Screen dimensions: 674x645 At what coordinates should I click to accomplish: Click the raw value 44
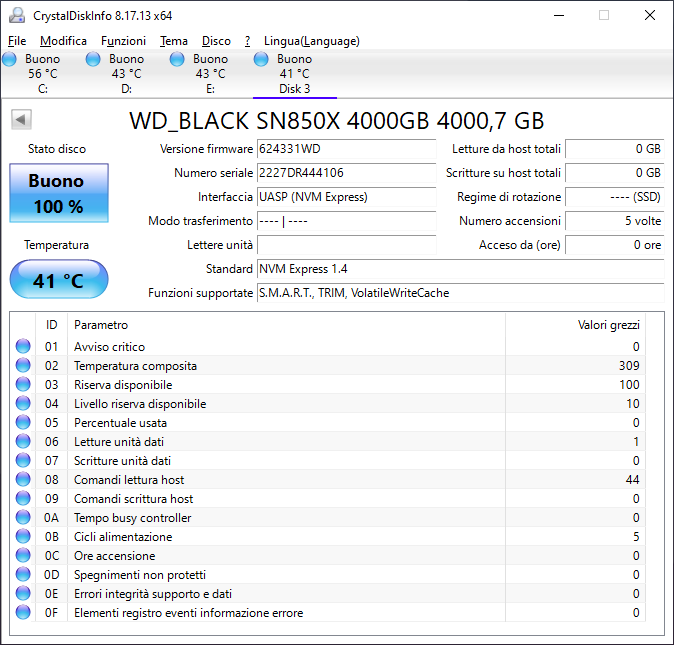633,480
